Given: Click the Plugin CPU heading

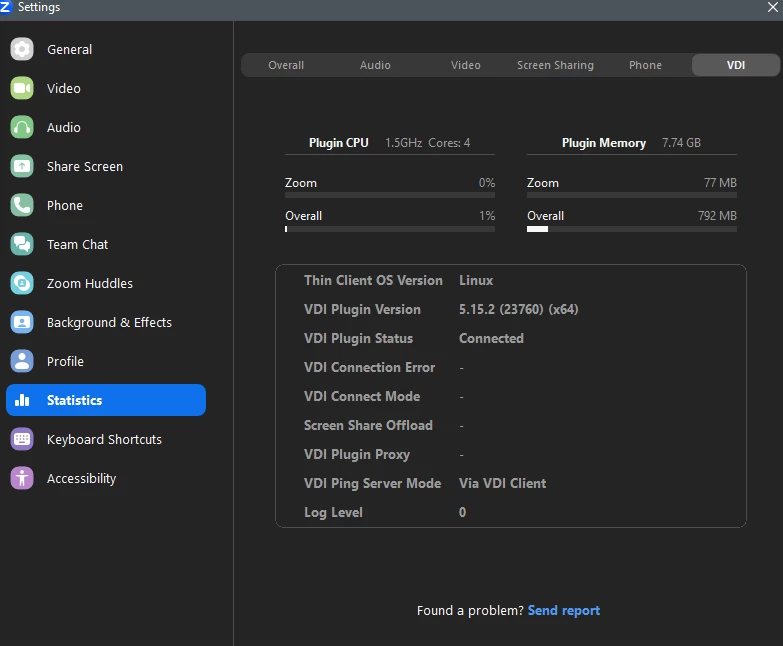Looking at the screenshot, I should pos(339,143).
